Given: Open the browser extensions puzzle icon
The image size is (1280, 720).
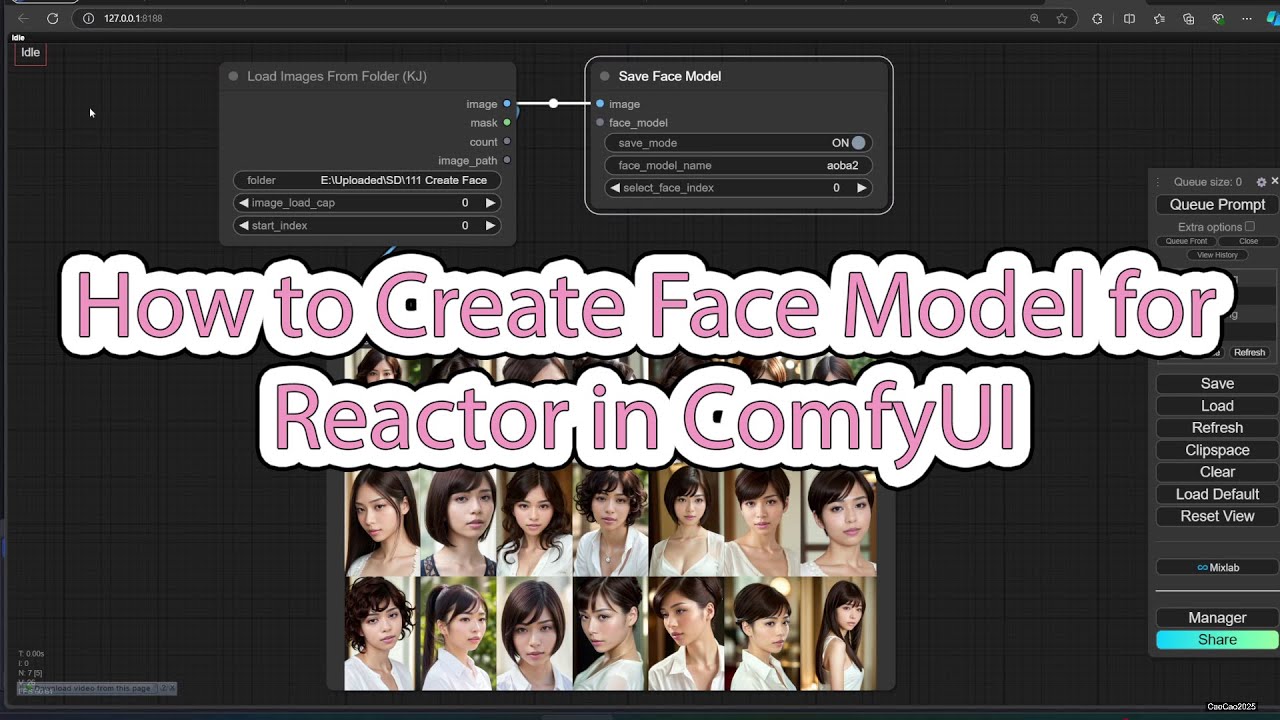Looking at the screenshot, I should point(1097,18).
